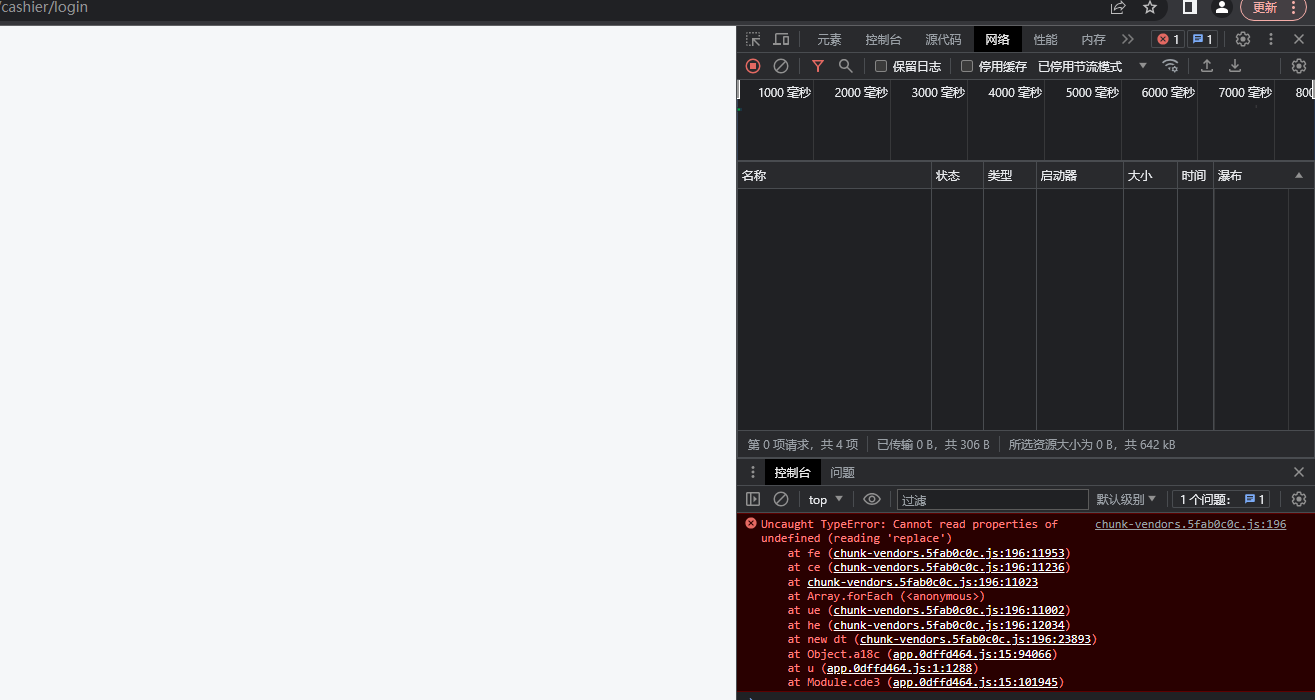Expand more DevTools tabs chevron
Image resolution: width=1315 pixels, height=700 pixels.
tap(1128, 39)
